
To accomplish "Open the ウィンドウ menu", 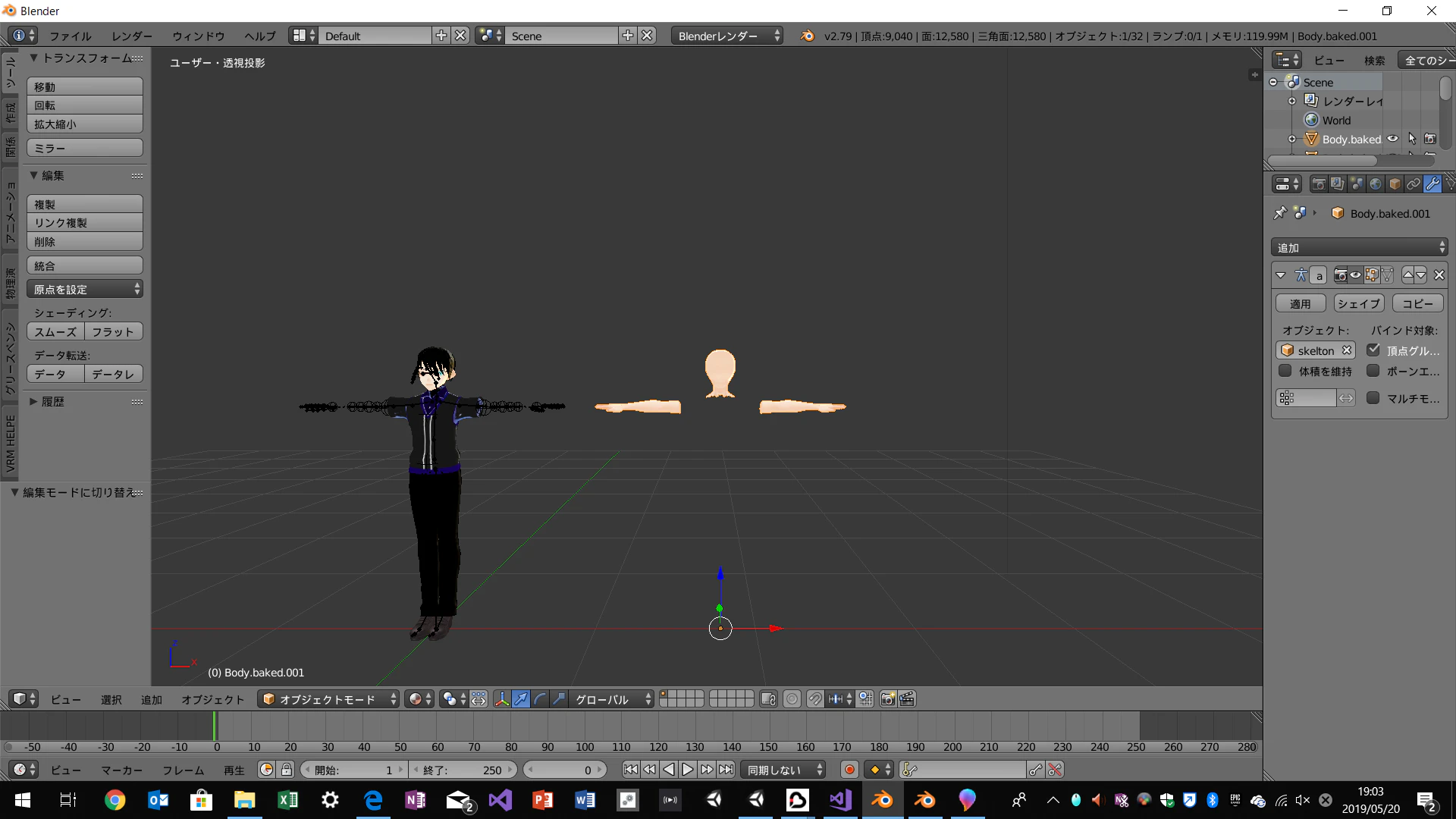I will click(198, 36).
